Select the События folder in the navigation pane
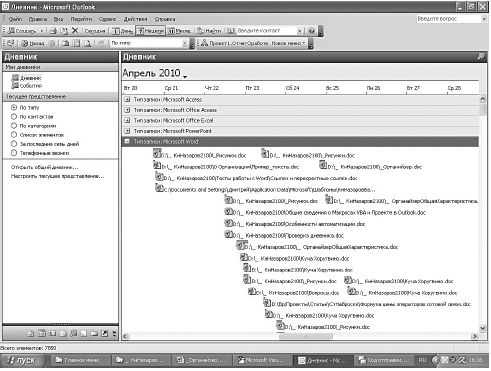The width and height of the screenshot is (491, 371). click(27, 86)
